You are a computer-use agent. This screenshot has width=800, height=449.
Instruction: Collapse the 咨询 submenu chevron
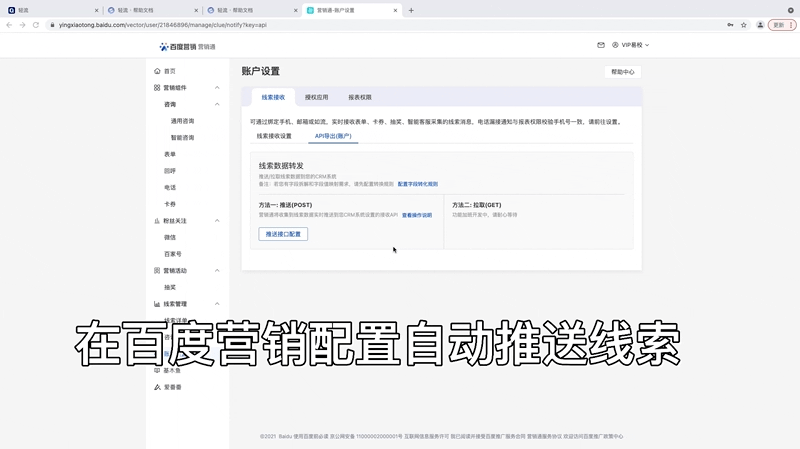point(217,104)
